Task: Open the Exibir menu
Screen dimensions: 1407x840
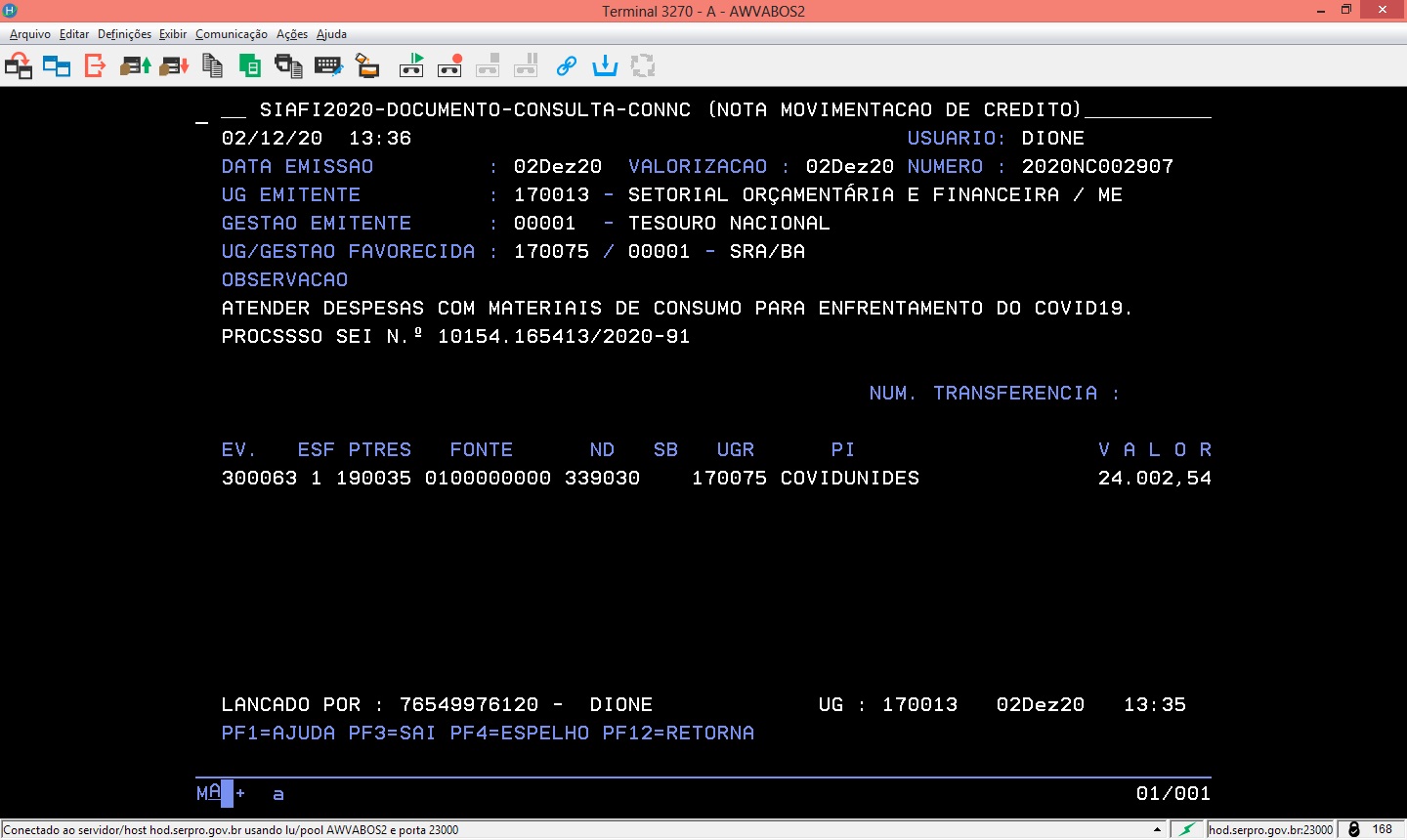Action: tap(173, 34)
